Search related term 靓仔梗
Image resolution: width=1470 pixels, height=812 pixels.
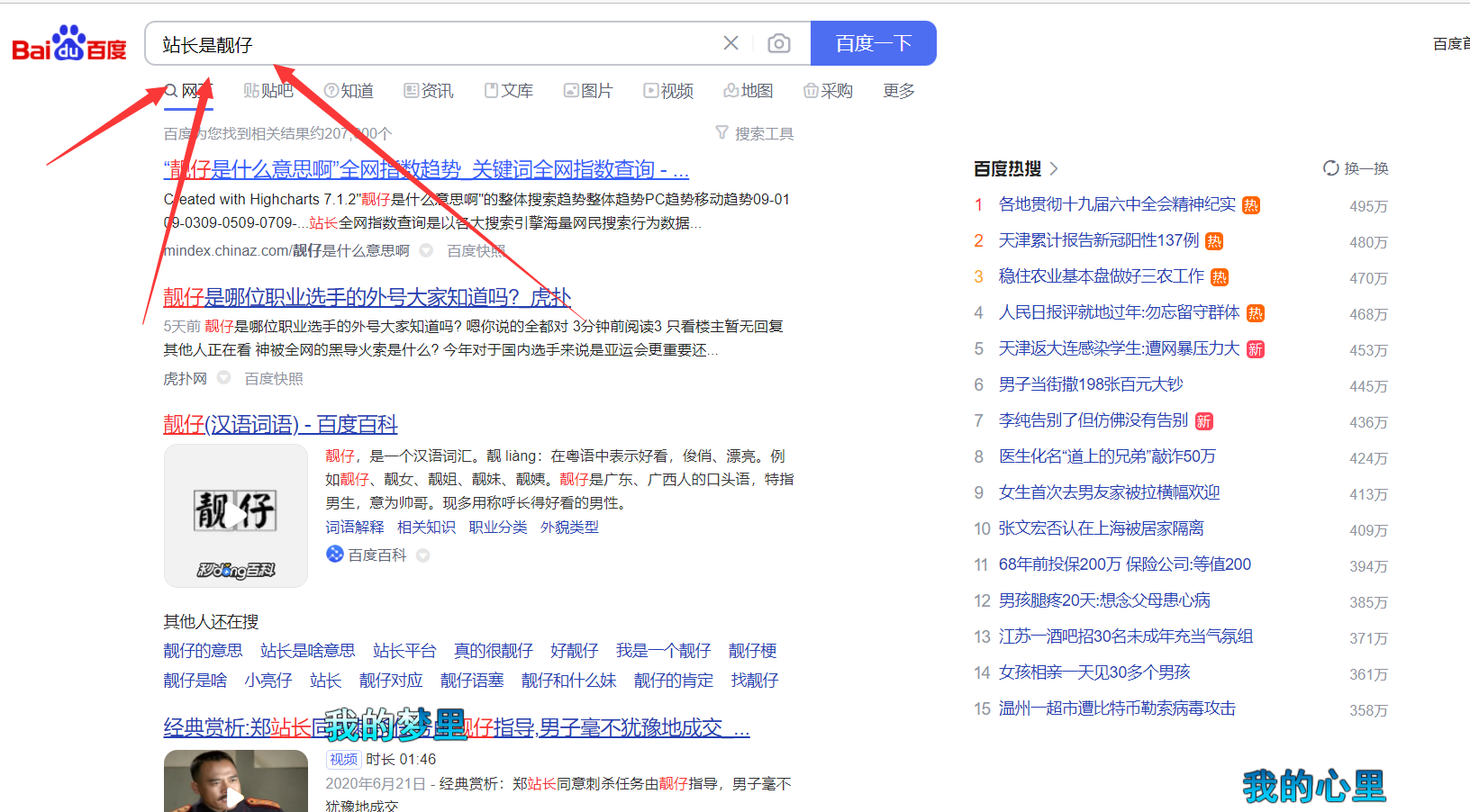[x=753, y=651]
